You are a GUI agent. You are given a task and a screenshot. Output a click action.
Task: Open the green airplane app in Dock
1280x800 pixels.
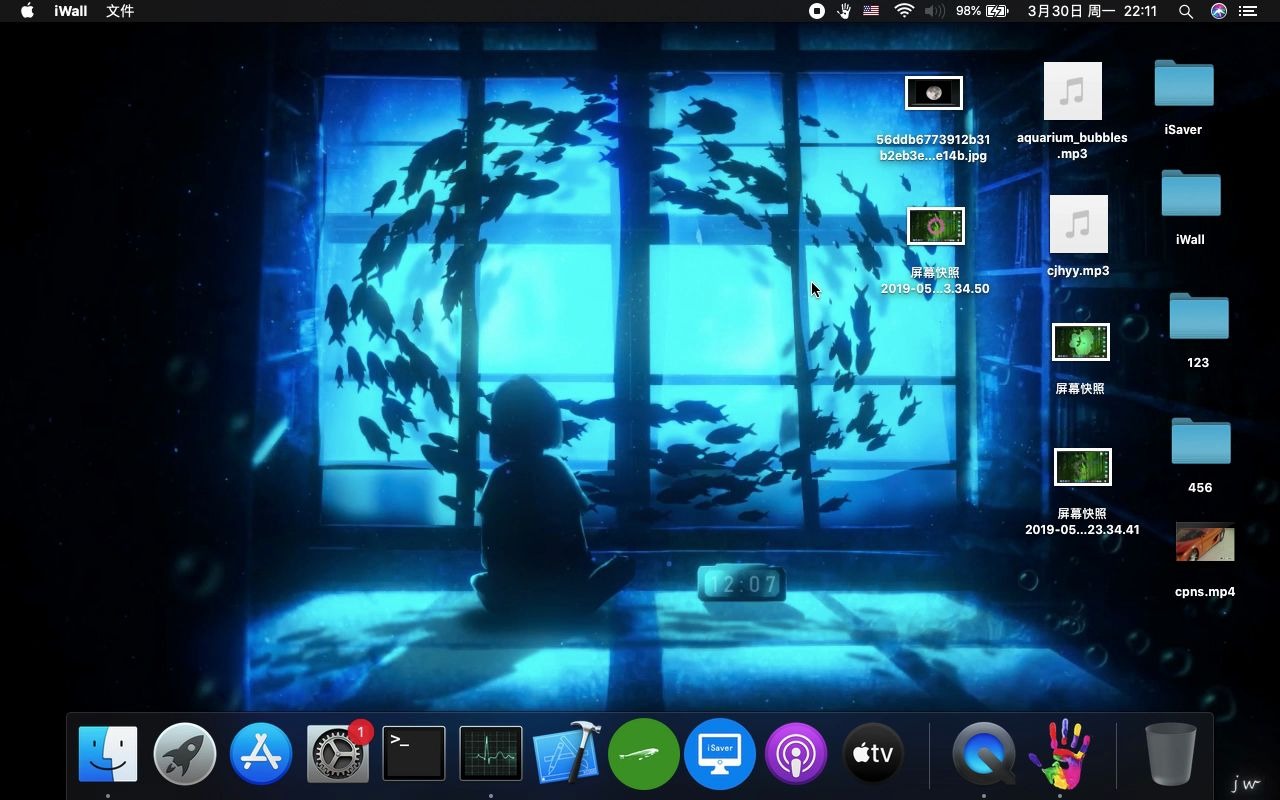point(644,753)
